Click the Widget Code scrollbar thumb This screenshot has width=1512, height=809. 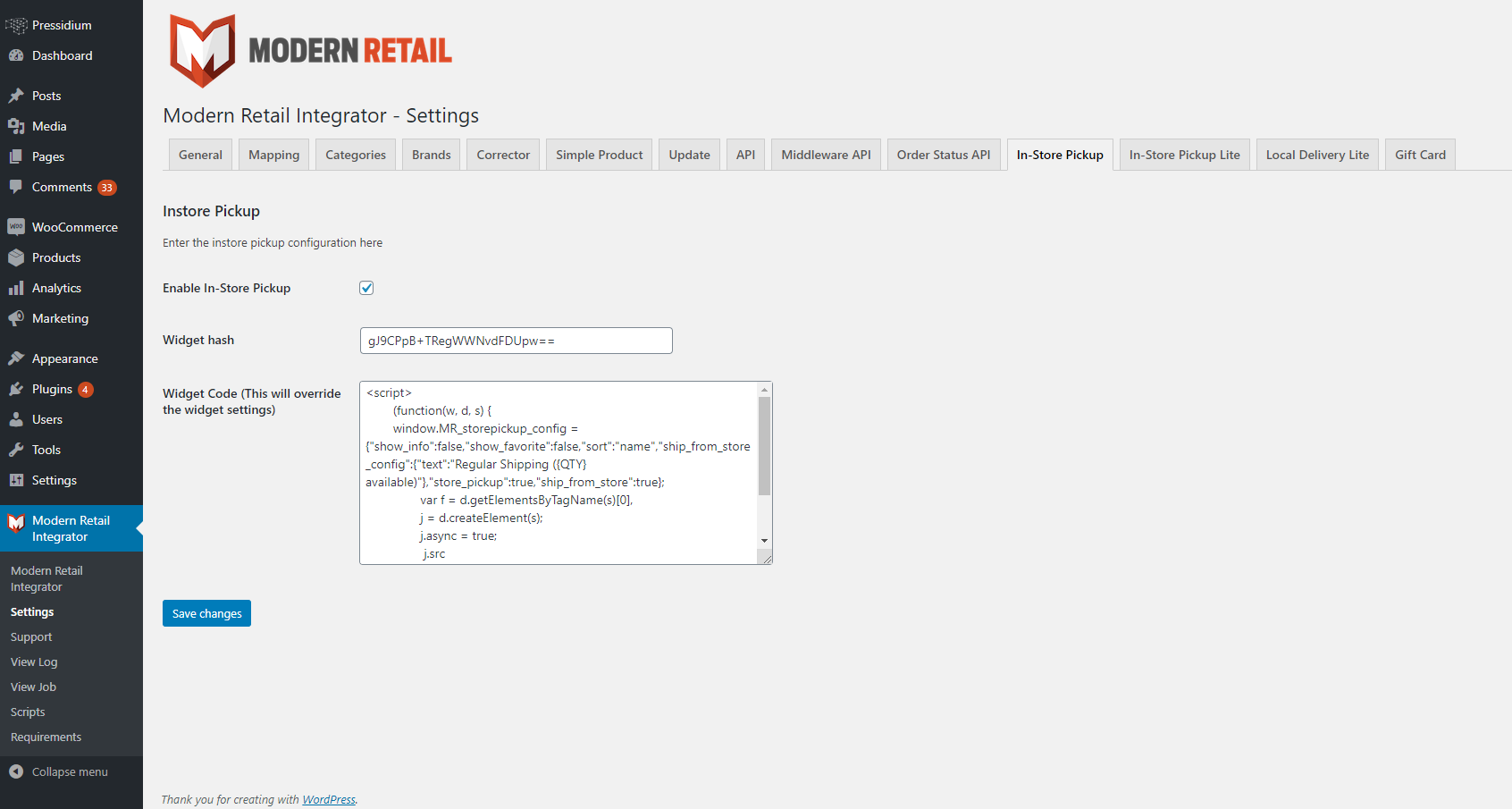[764, 445]
